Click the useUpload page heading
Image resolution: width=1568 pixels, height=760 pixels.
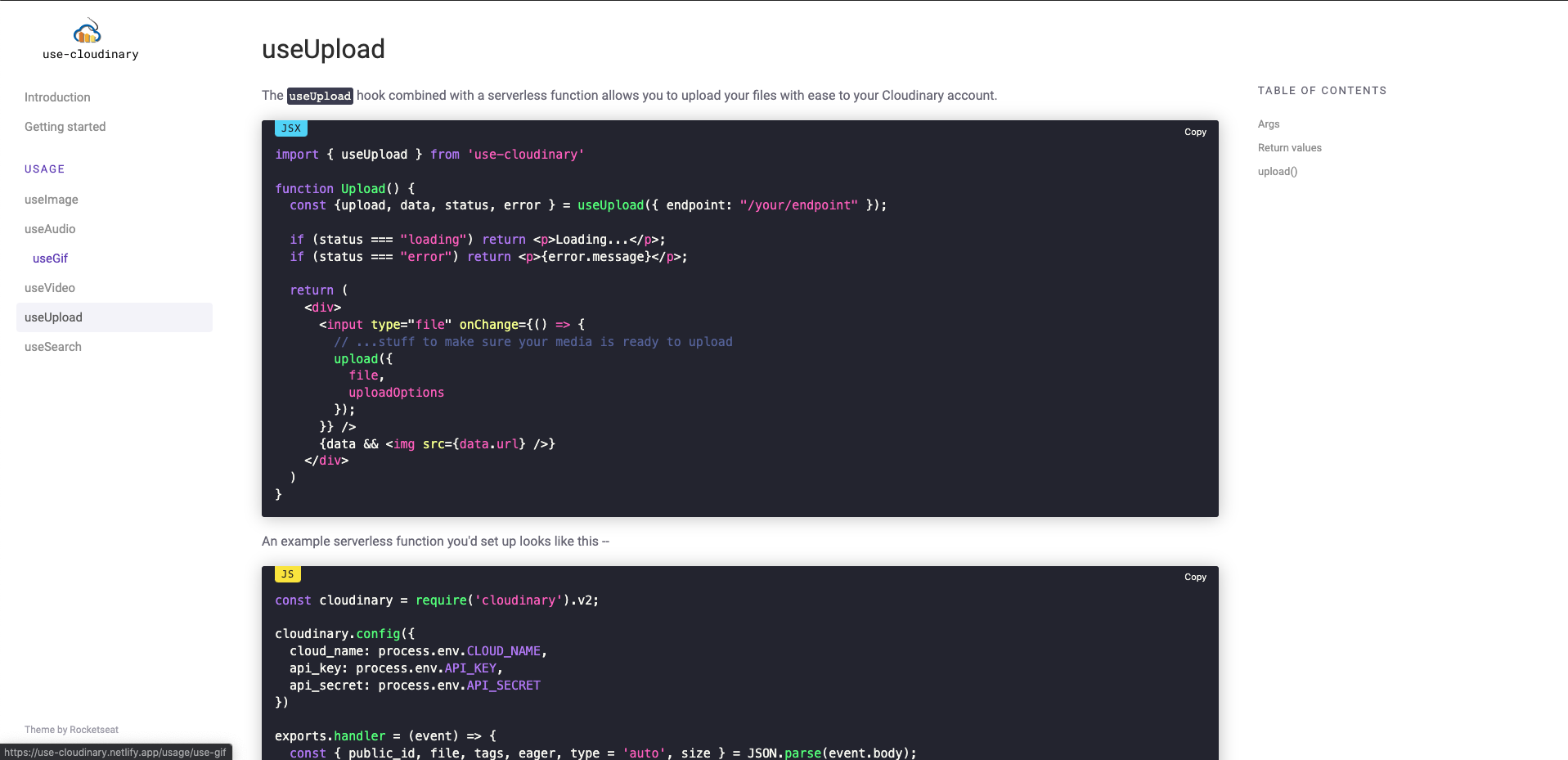(323, 49)
